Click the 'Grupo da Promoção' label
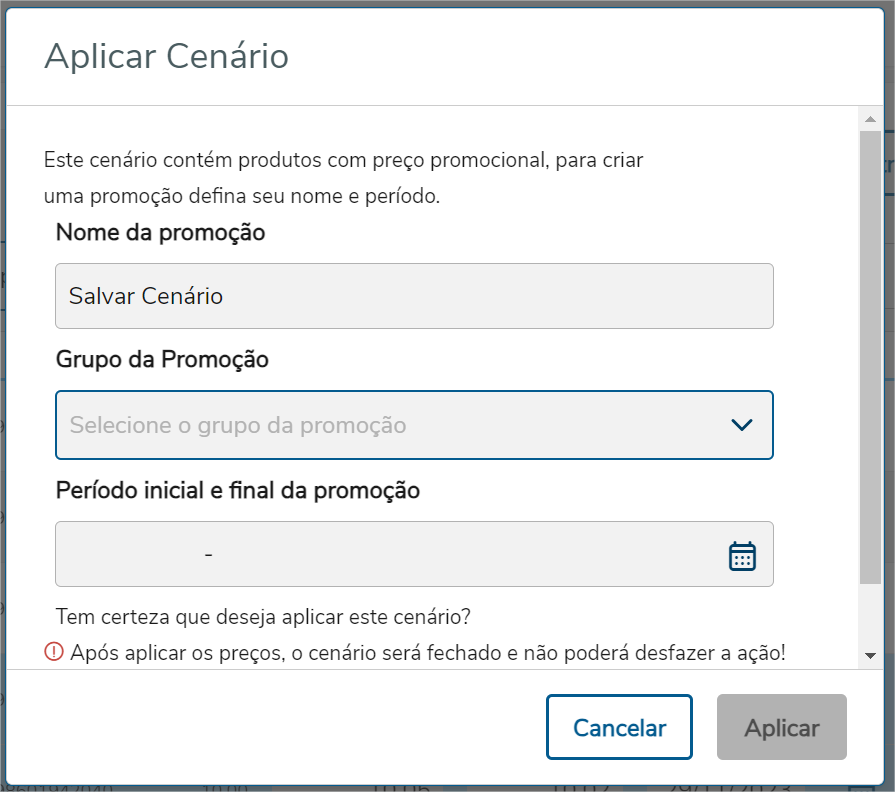895x792 pixels. click(x=162, y=359)
